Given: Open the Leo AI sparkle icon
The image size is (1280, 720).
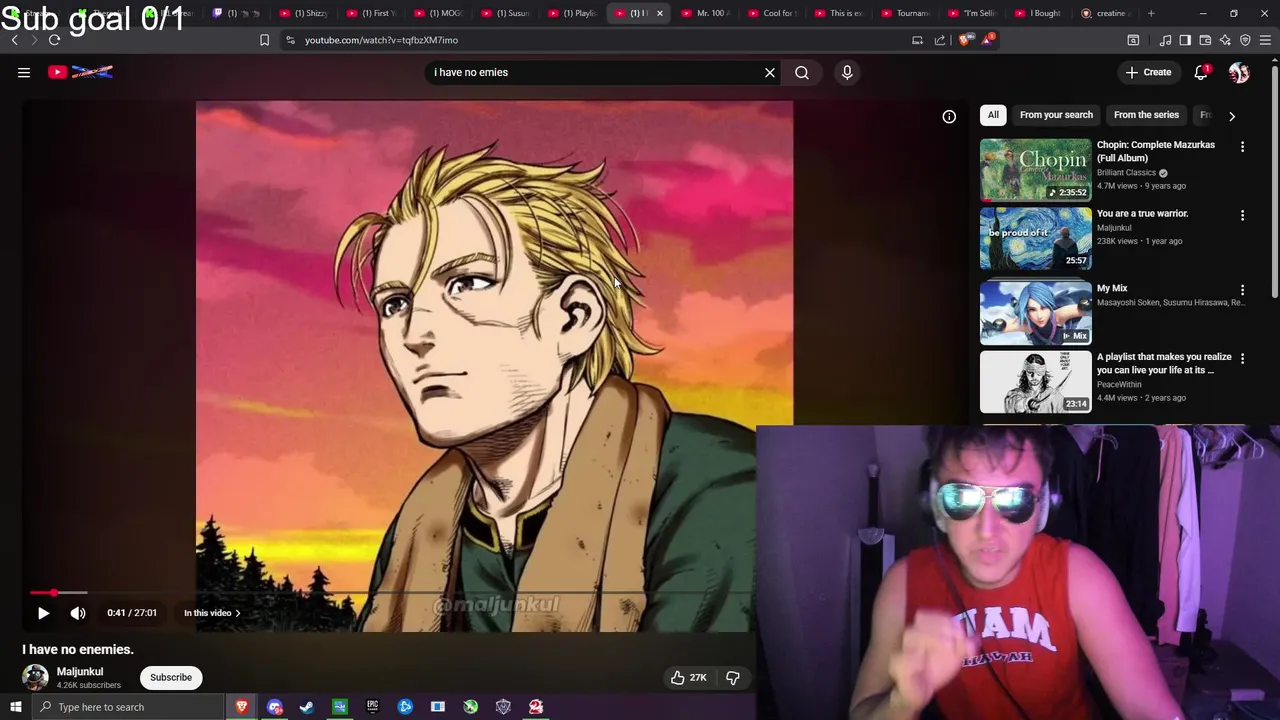Looking at the screenshot, I should coord(1225,40).
